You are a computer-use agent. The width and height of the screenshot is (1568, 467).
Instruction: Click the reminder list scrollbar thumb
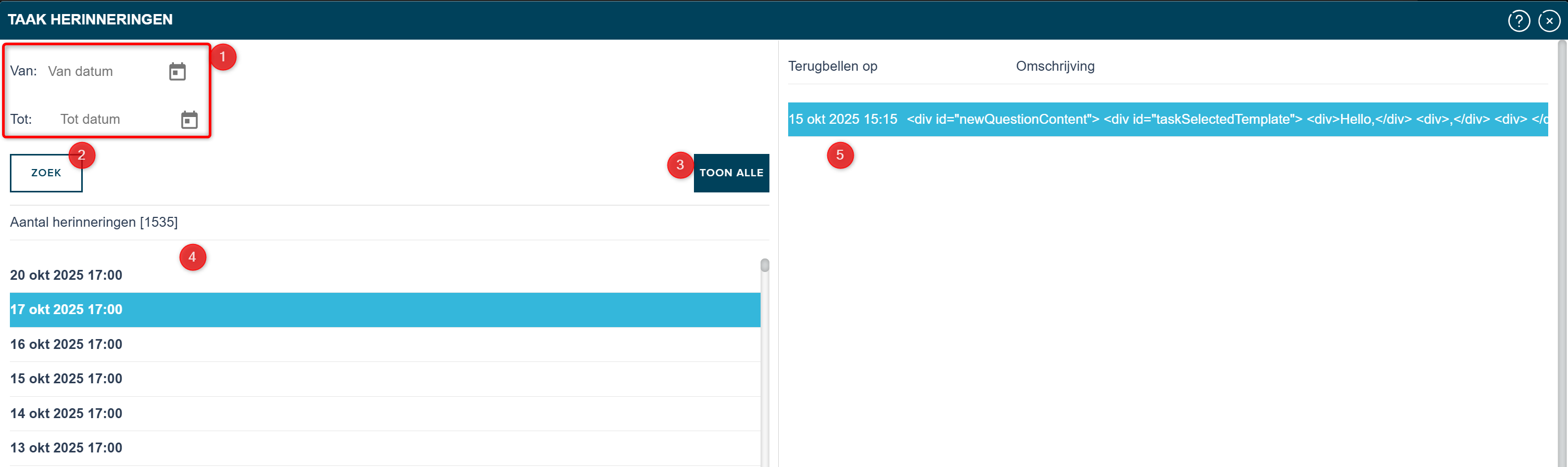pyautogui.click(x=765, y=266)
